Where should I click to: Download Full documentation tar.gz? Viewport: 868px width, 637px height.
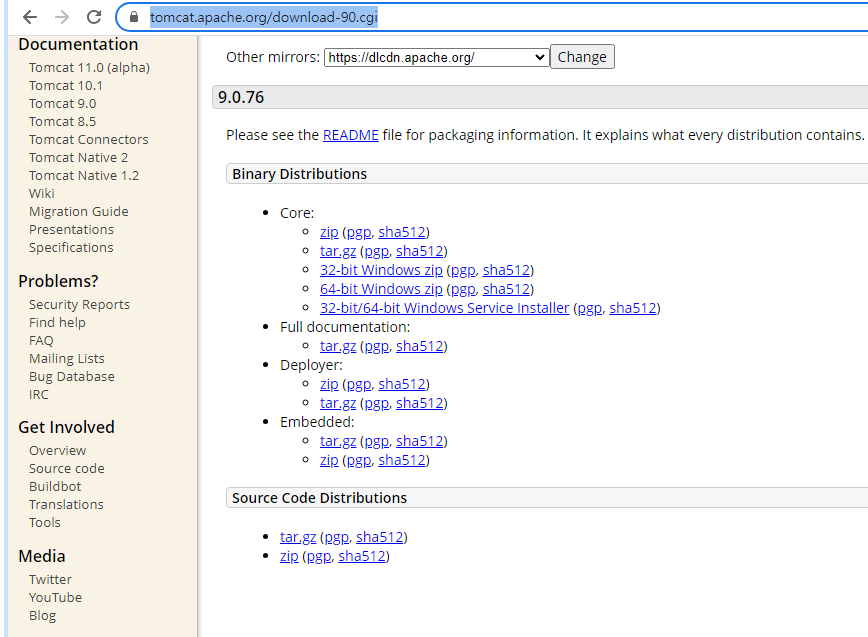(x=338, y=346)
